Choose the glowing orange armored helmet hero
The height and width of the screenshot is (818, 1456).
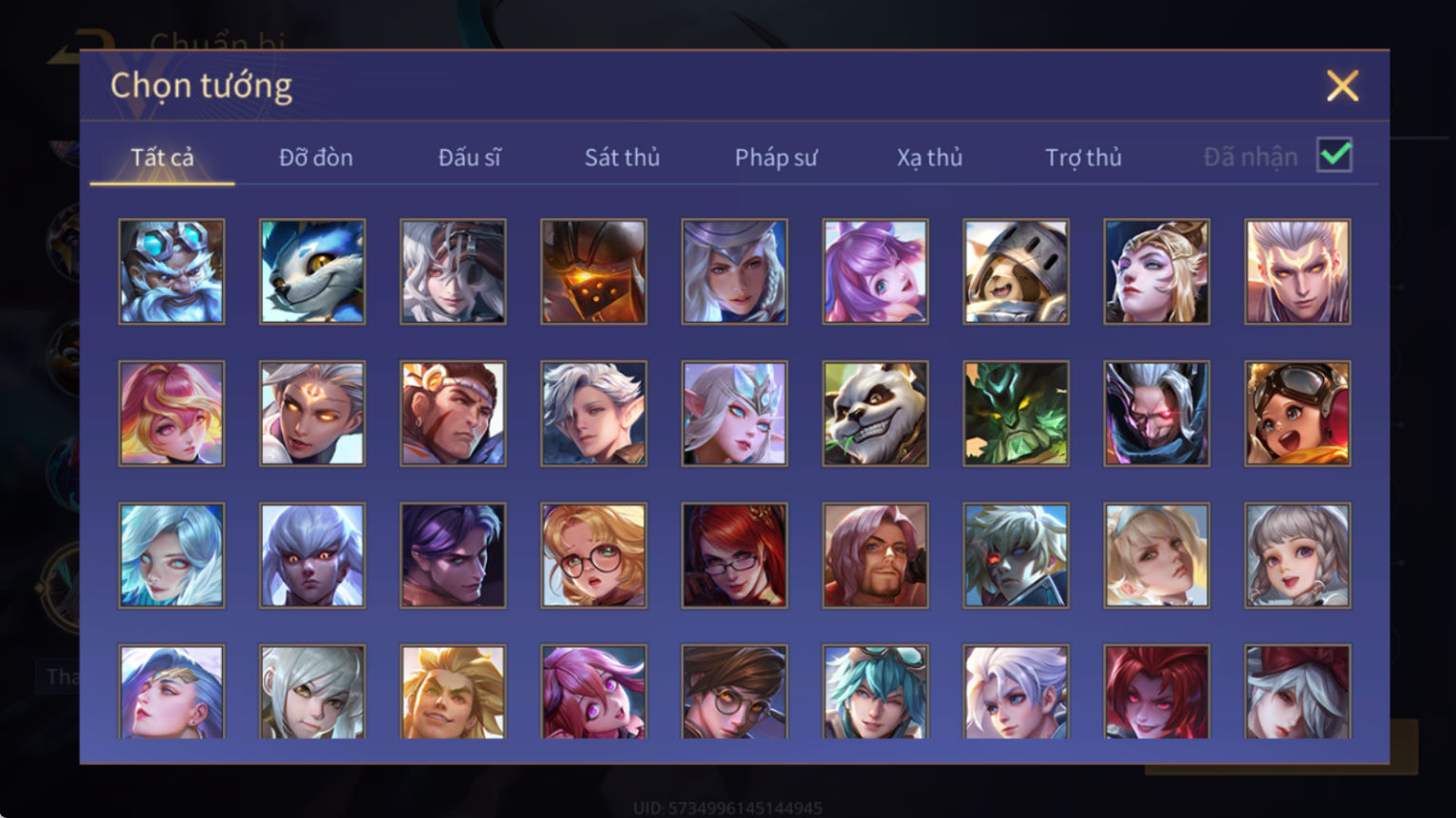click(594, 272)
